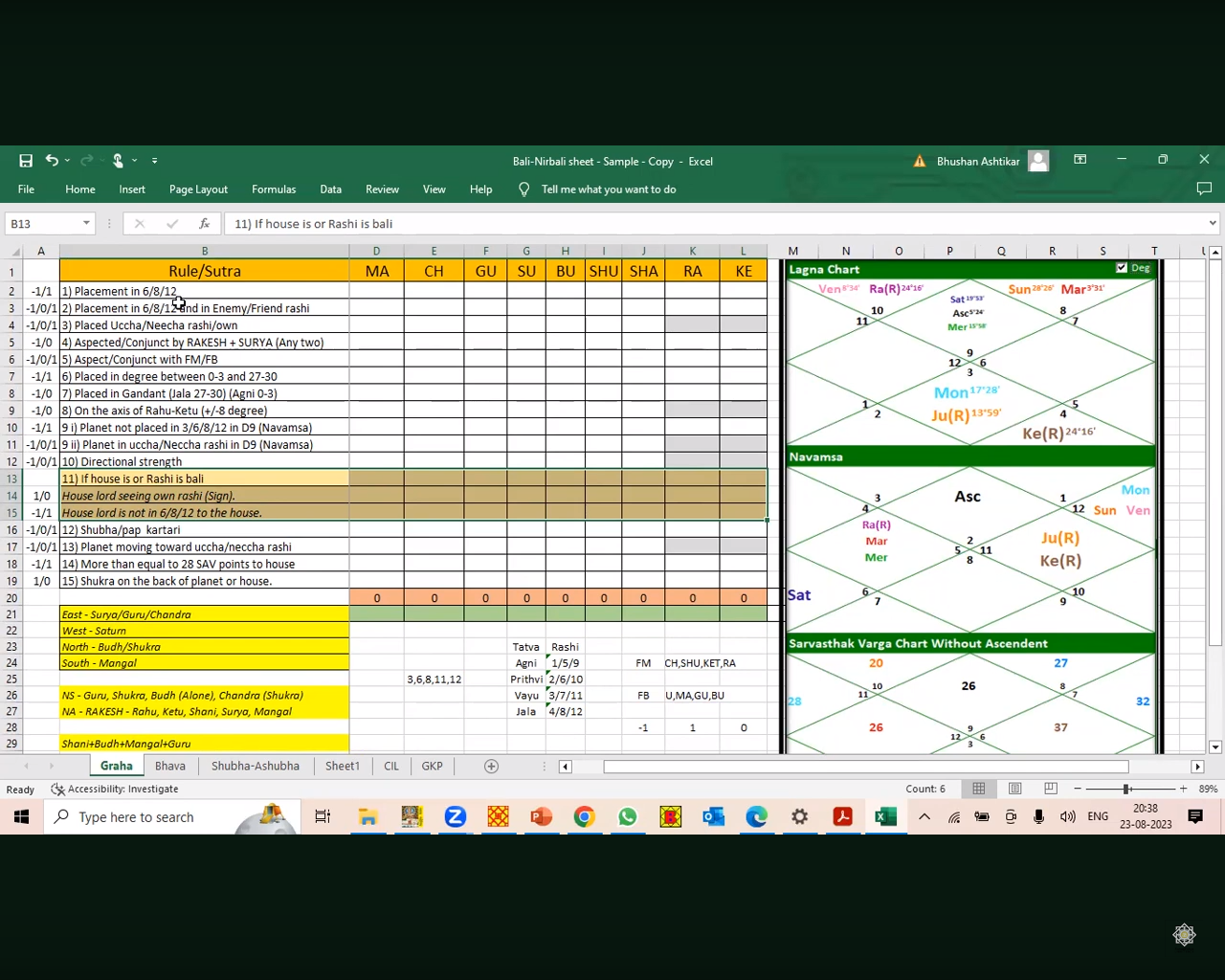Select the Rule/Sutra header cell
Viewport: 1225px width, 980px height.
pyautogui.click(x=204, y=272)
